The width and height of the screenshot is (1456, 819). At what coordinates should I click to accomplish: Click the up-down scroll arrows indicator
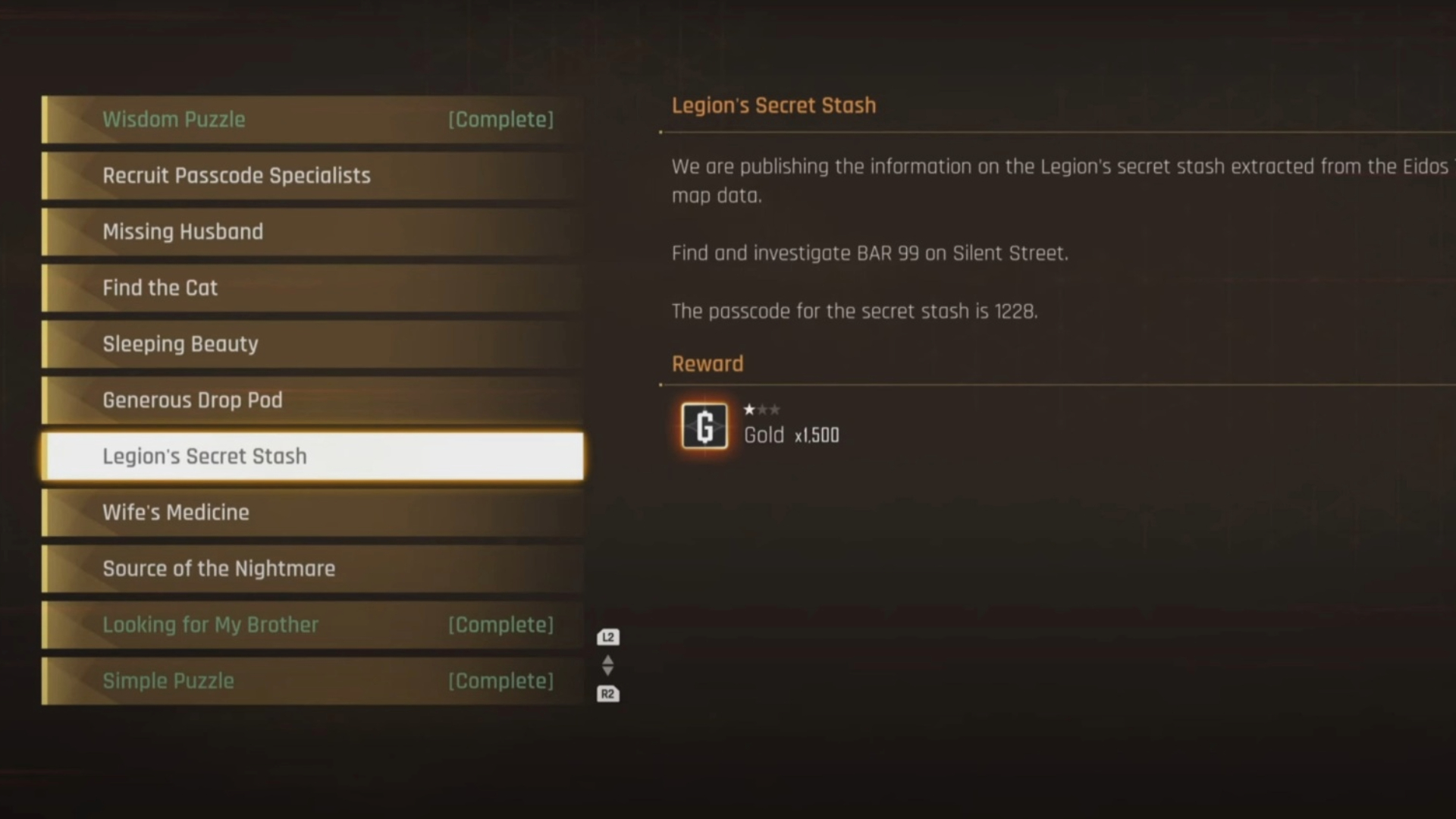click(x=607, y=666)
